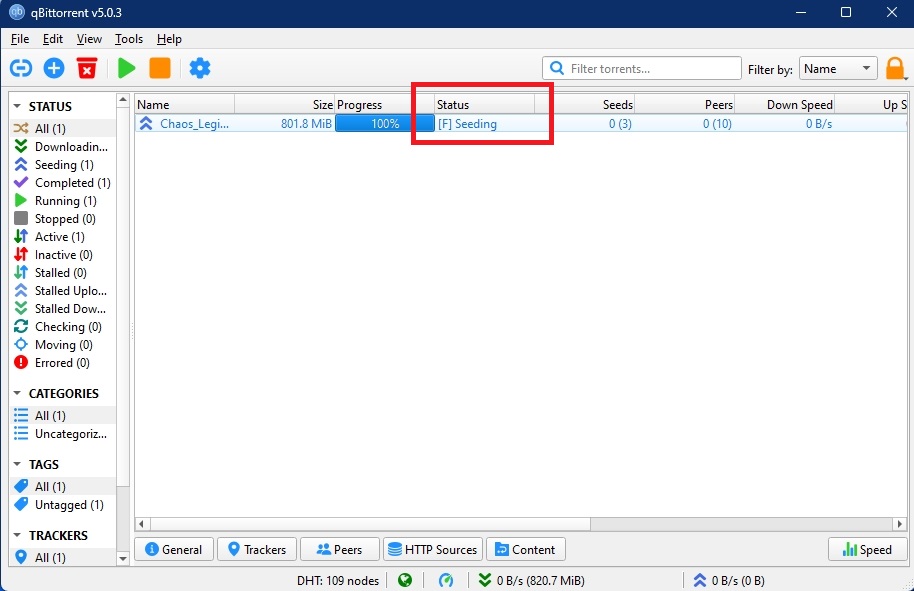Select Untagged (1) tag filter
This screenshot has width=914, height=591.
coord(63,505)
